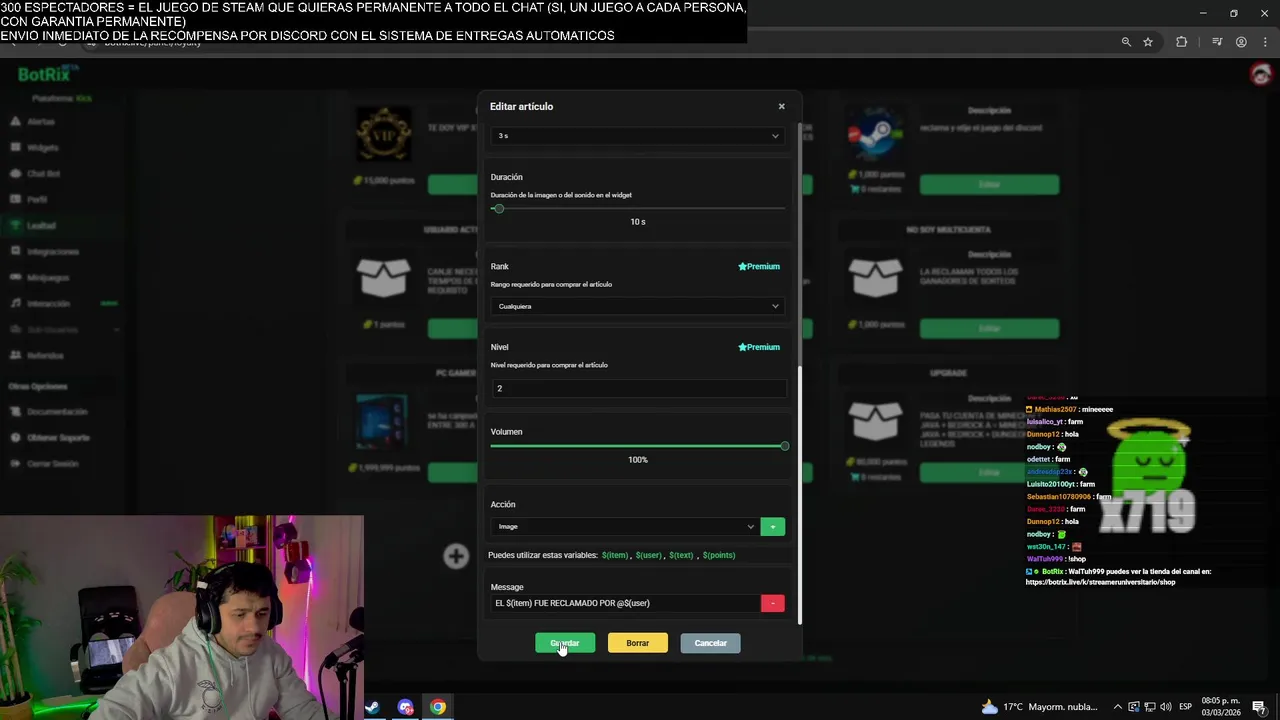1280x720 pixels.
Task: Open the Chrome extensions puzzle icon
Action: click(1182, 42)
